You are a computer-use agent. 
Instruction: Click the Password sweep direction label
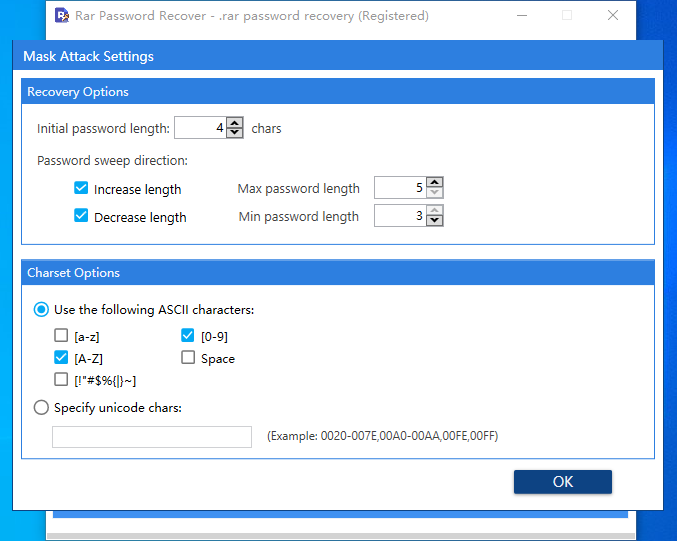tap(112, 161)
